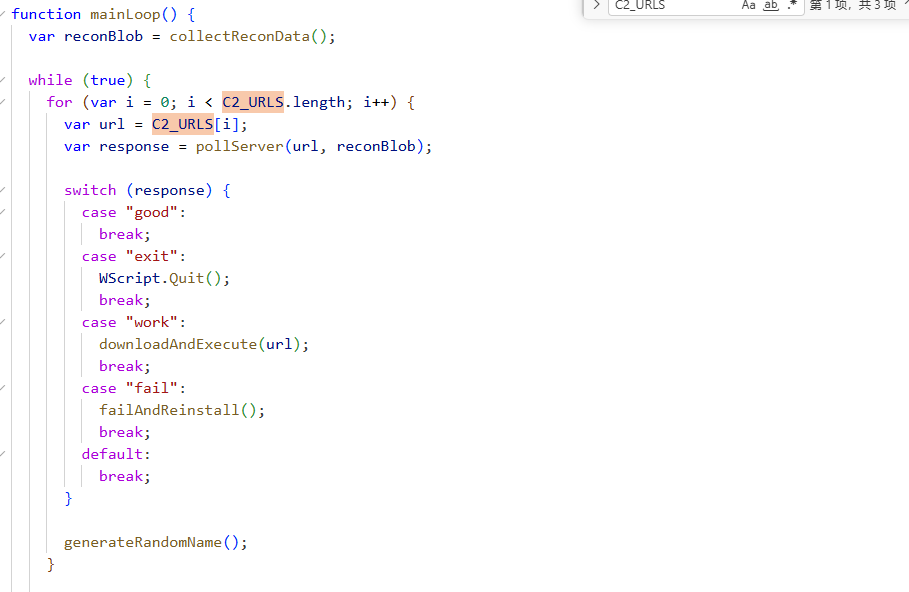The height and width of the screenshot is (592, 909).
Task: Click 'case' keyword before "exit"
Action: 99,257
